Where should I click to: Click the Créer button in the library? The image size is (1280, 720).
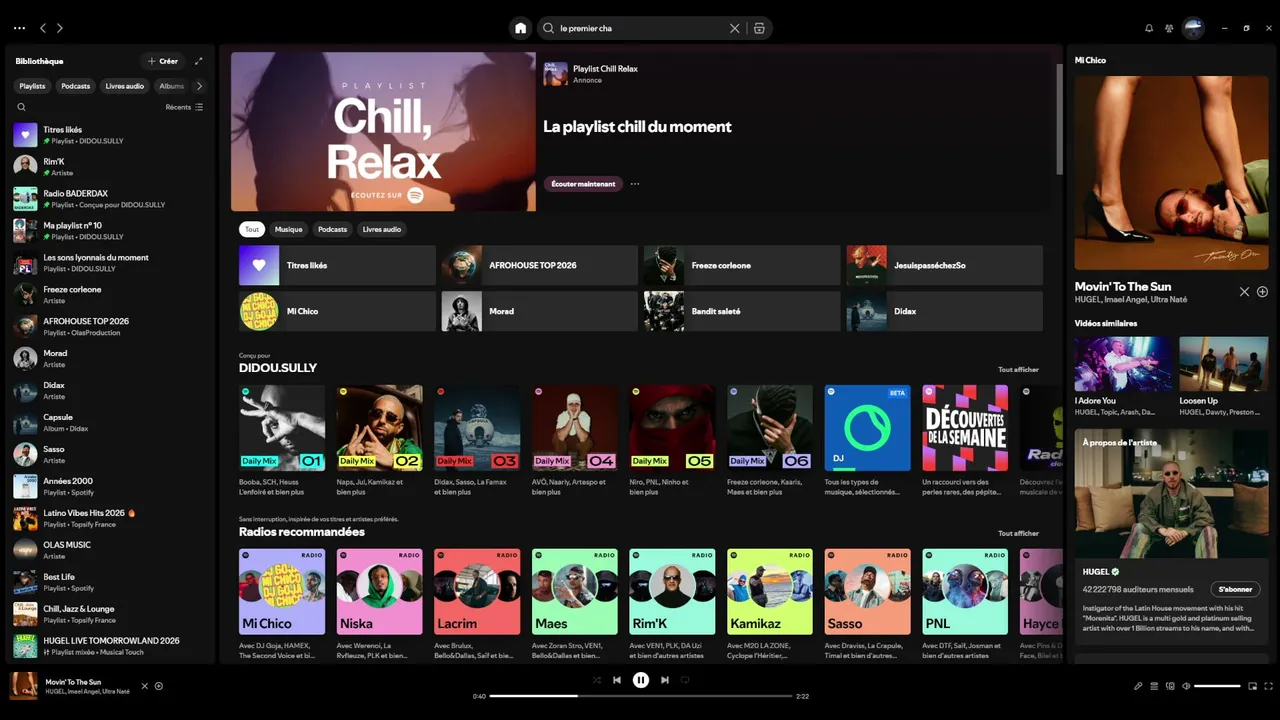[163, 61]
